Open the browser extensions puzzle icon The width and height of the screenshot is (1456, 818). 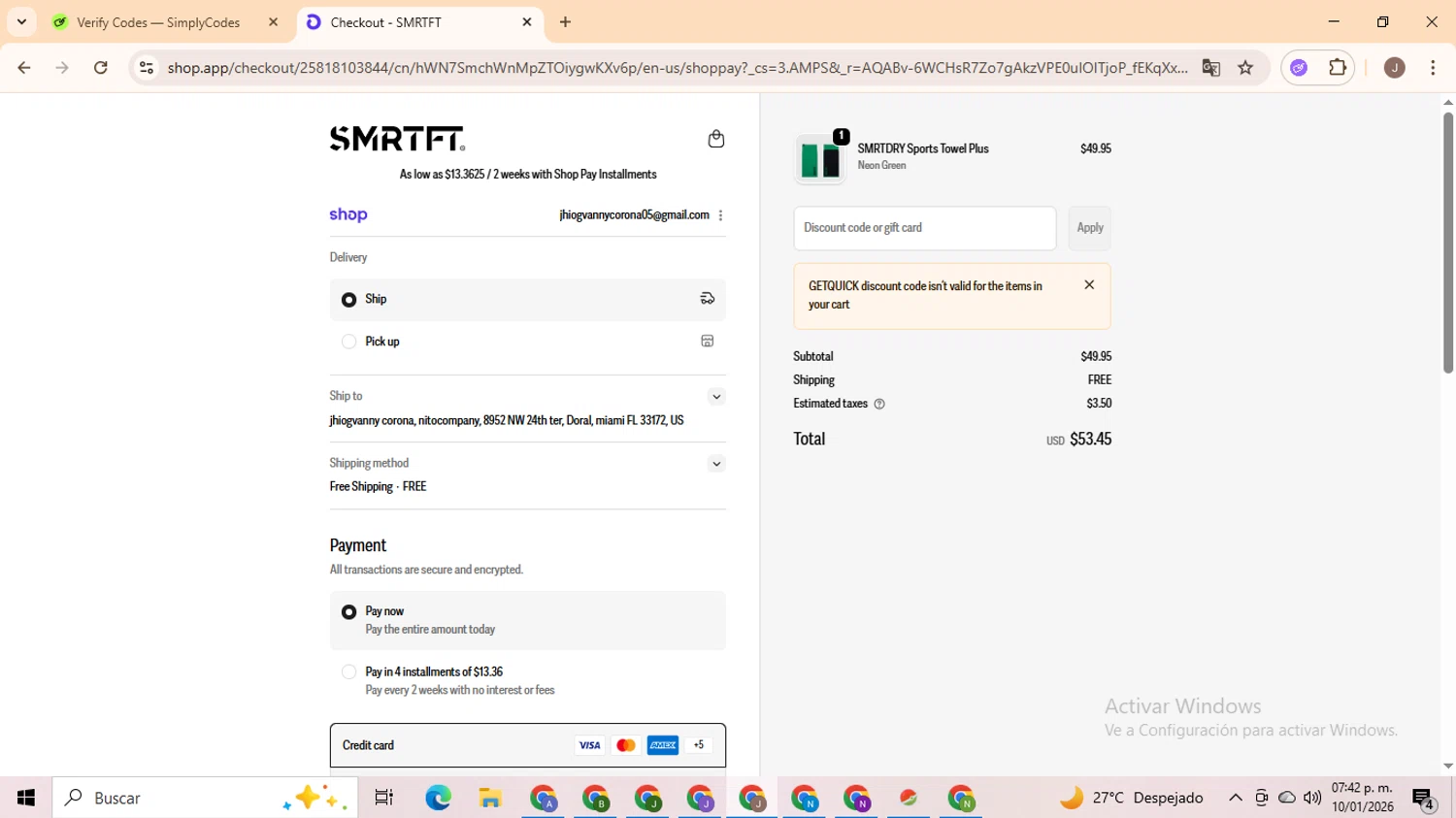(1338, 68)
